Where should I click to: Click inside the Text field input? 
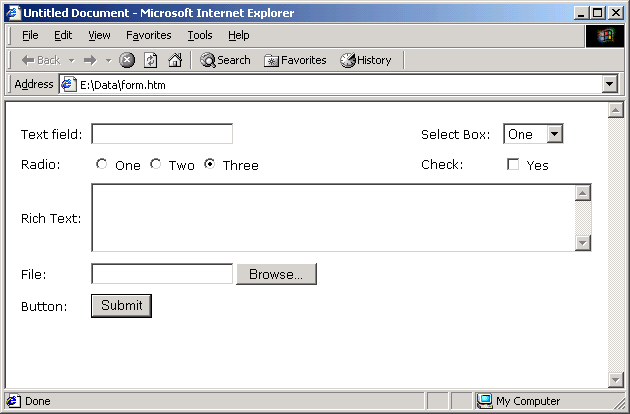tap(162, 134)
